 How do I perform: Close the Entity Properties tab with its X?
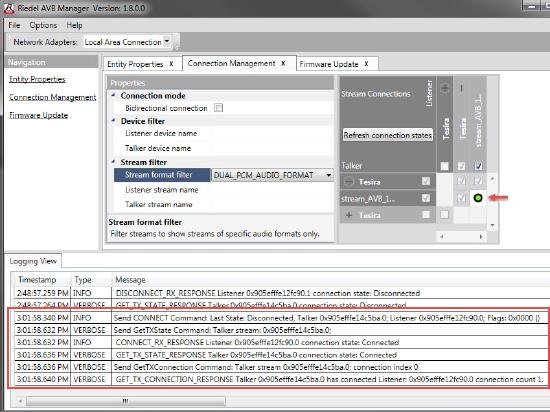172,64
